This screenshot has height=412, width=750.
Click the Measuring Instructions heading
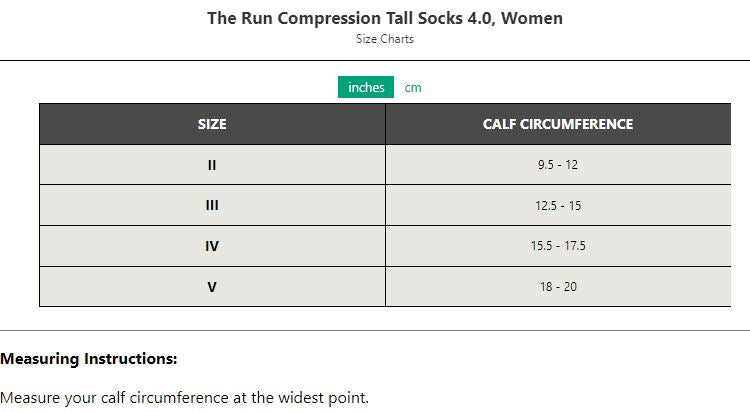pos(89,358)
